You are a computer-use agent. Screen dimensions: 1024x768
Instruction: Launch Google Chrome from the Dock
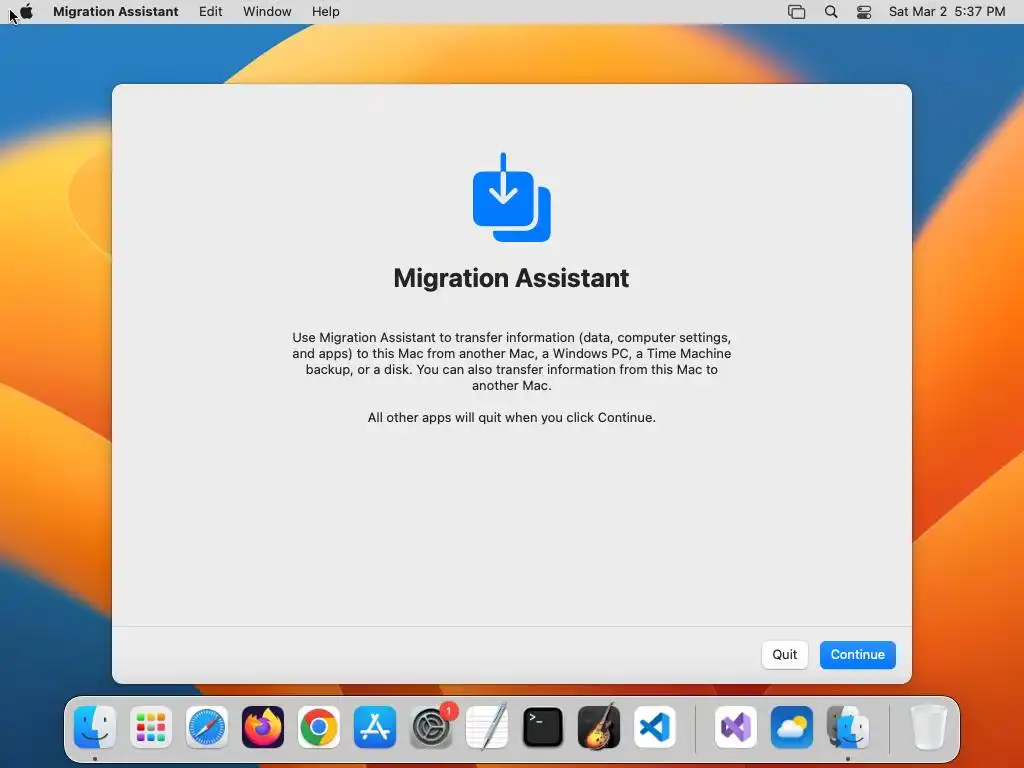coord(319,727)
